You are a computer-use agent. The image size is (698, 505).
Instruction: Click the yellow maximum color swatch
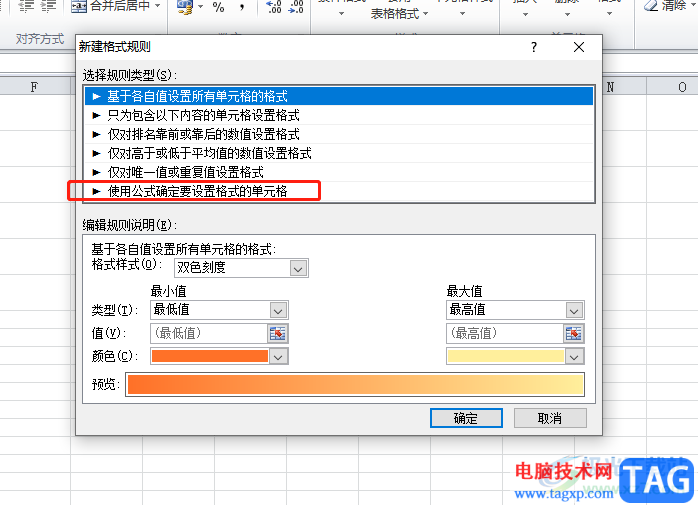506,356
